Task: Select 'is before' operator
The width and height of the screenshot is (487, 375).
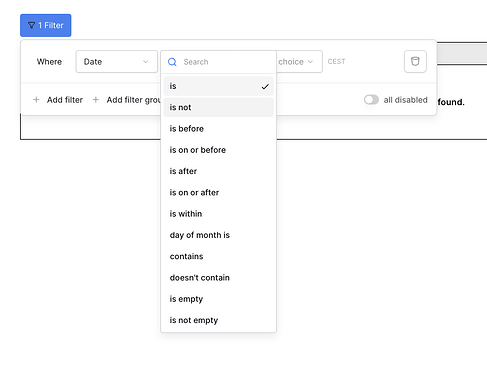Action: pos(218,129)
